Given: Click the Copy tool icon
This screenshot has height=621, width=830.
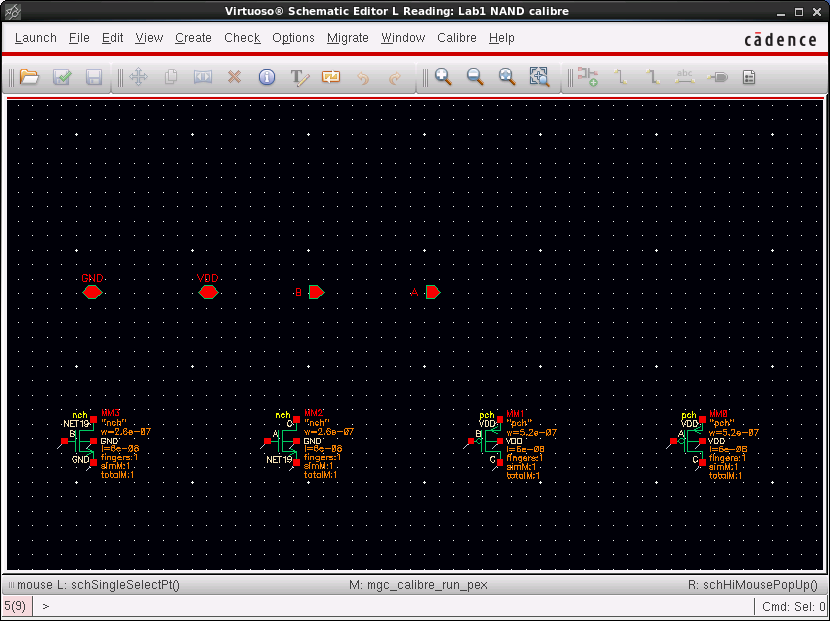Looking at the screenshot, I should (x=171, y=77).
